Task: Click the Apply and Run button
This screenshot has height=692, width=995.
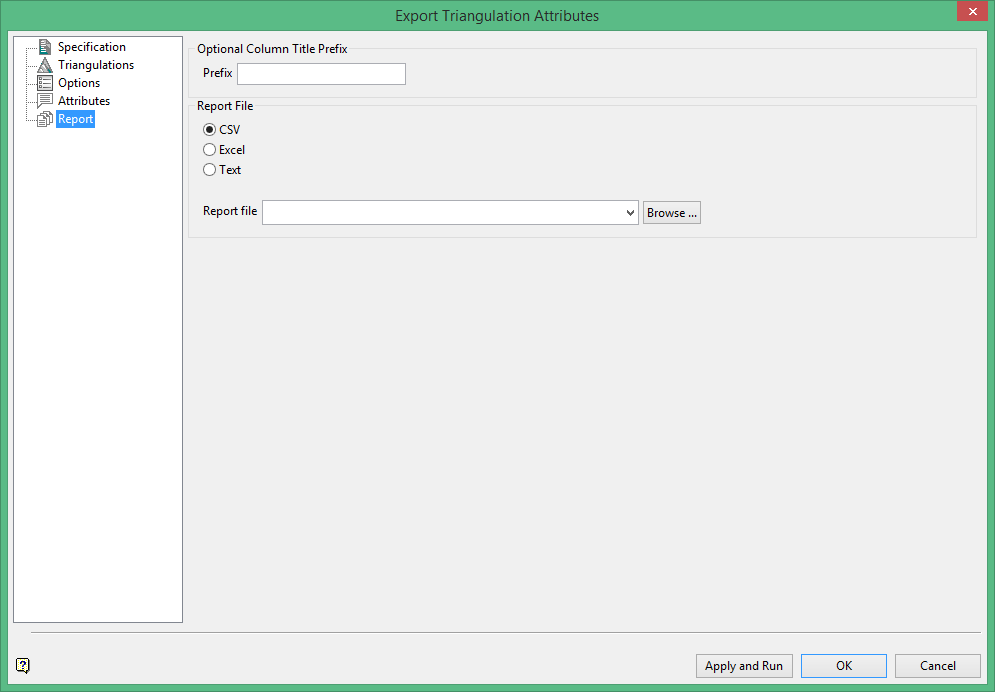Action: pyautogui.click(x=744, y=666)
